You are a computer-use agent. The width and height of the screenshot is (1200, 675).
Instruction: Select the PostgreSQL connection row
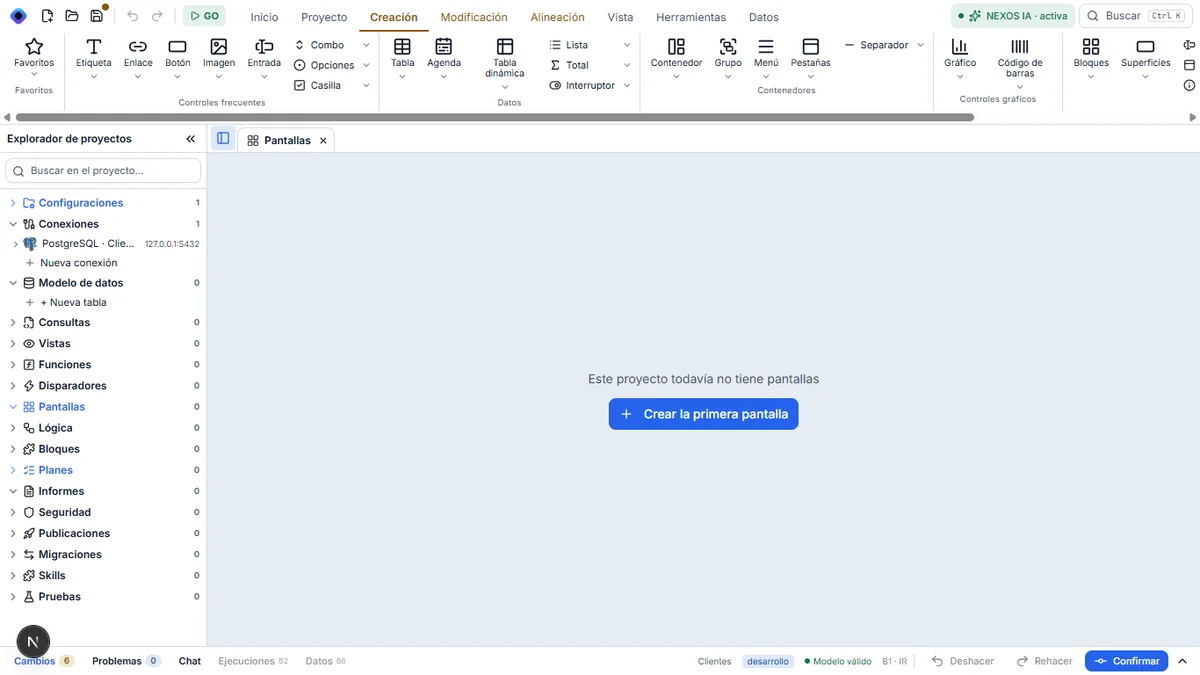click(103, 243)
